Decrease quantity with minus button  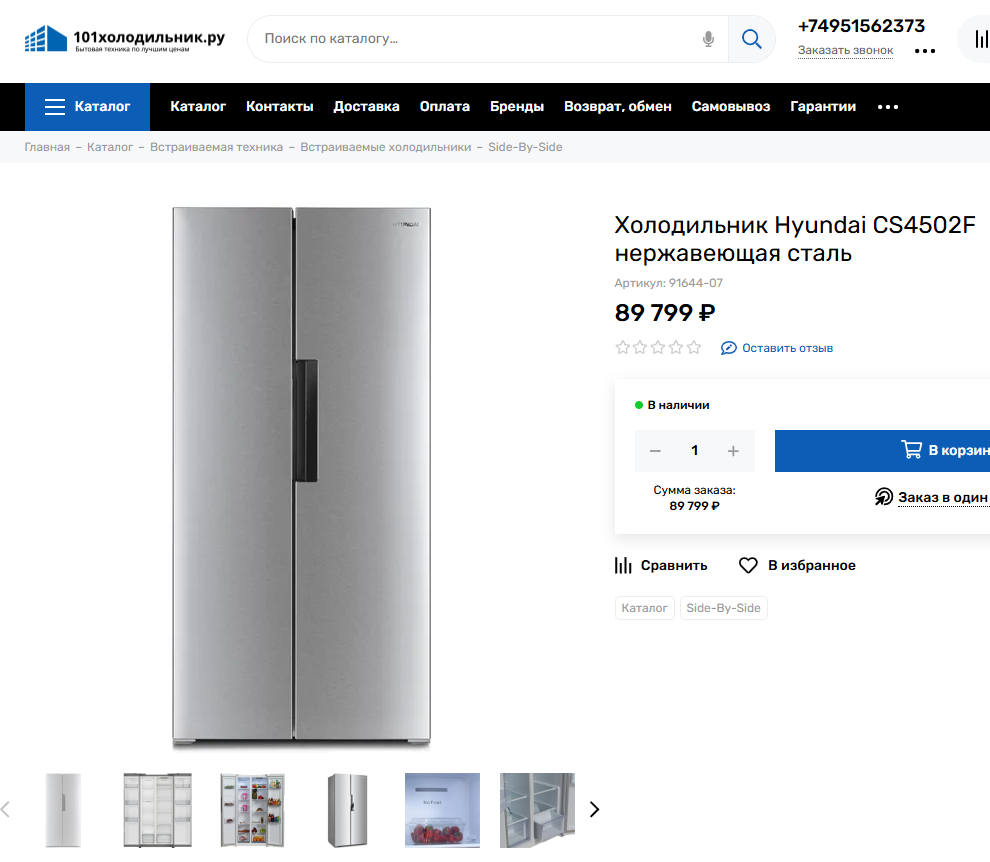[655, 451]
